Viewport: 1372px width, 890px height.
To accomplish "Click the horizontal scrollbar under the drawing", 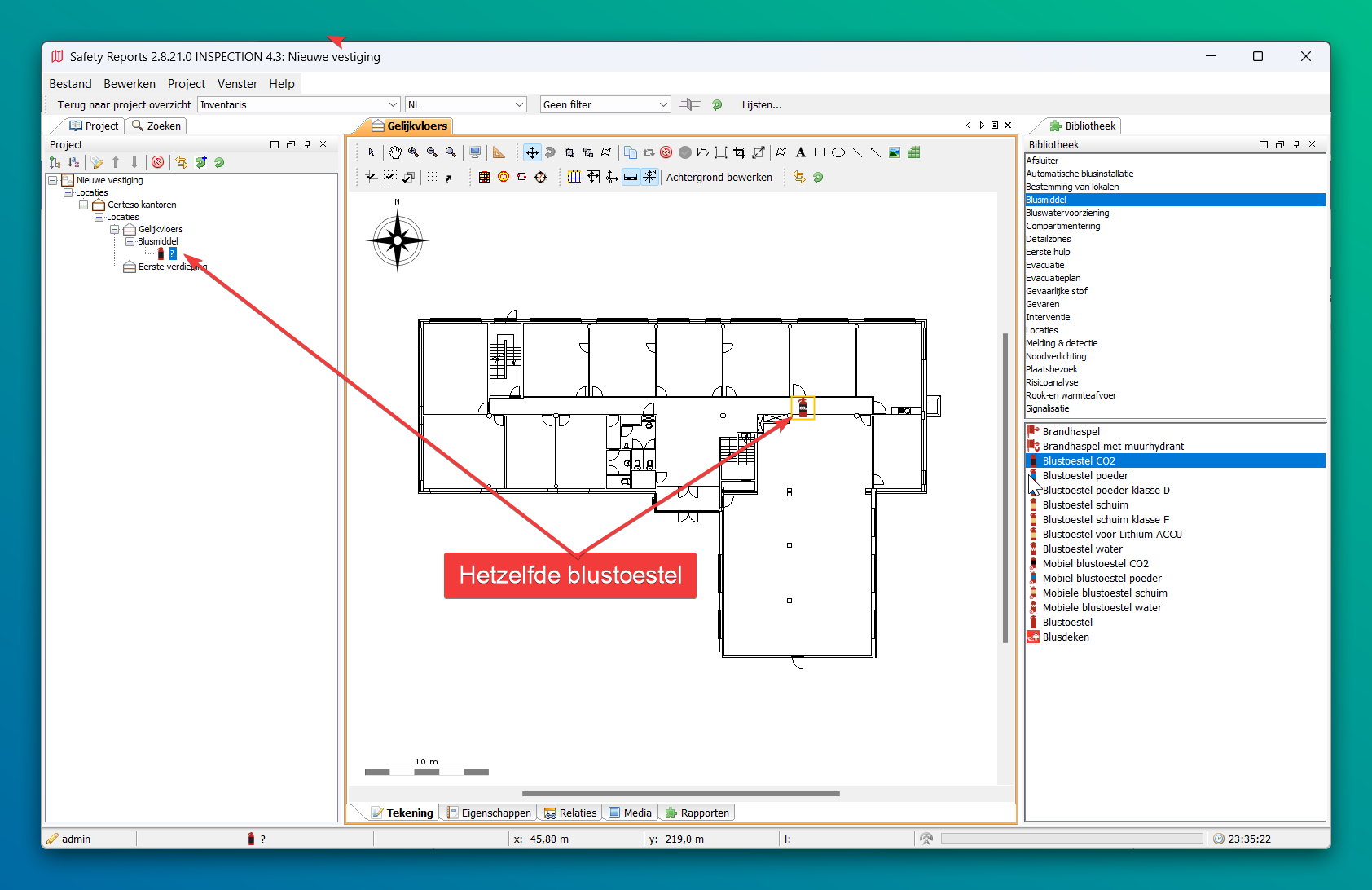I will 680,793.
